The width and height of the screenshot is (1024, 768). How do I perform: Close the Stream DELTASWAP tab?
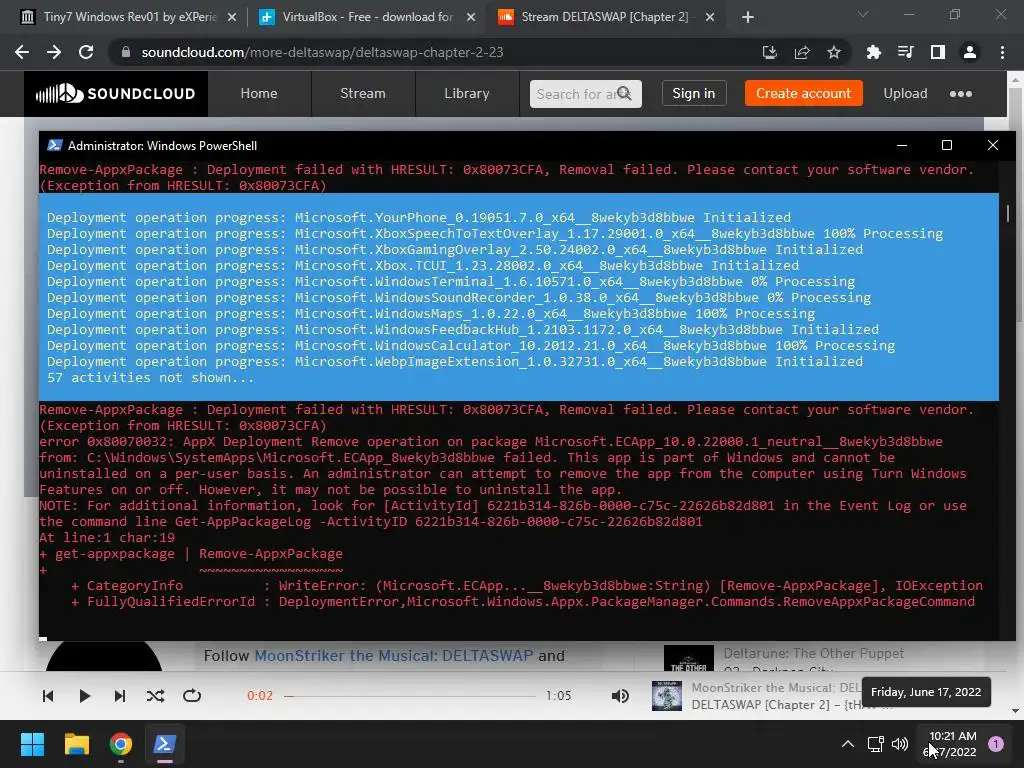[x=710, y=17]
